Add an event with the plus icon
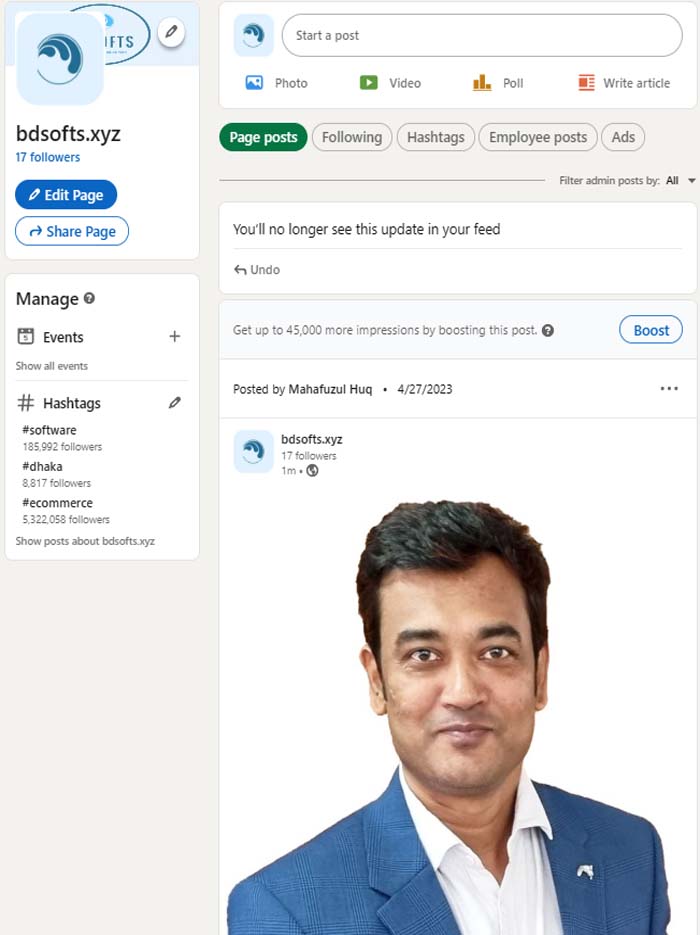 click(x=174, y=338)
